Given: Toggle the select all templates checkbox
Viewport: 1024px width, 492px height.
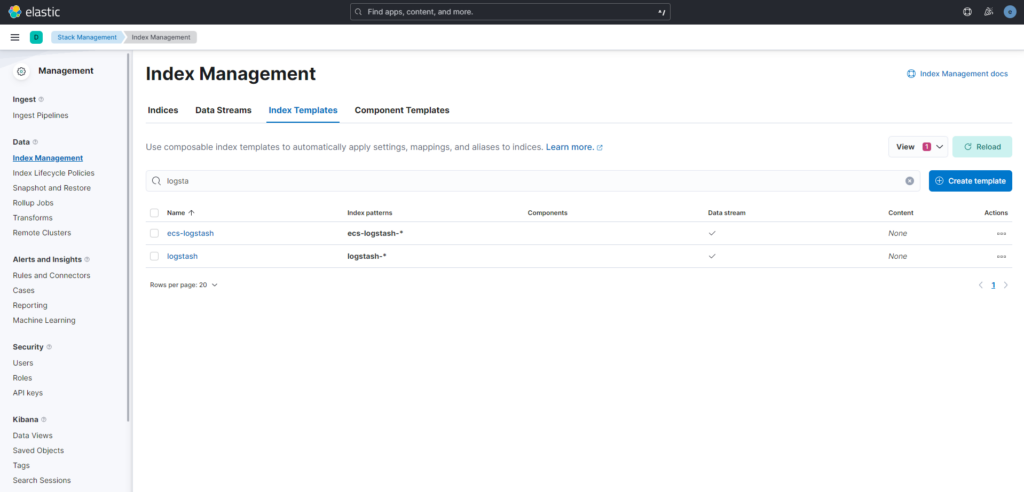Looking at the screenshot, I should tap(154, 213).
